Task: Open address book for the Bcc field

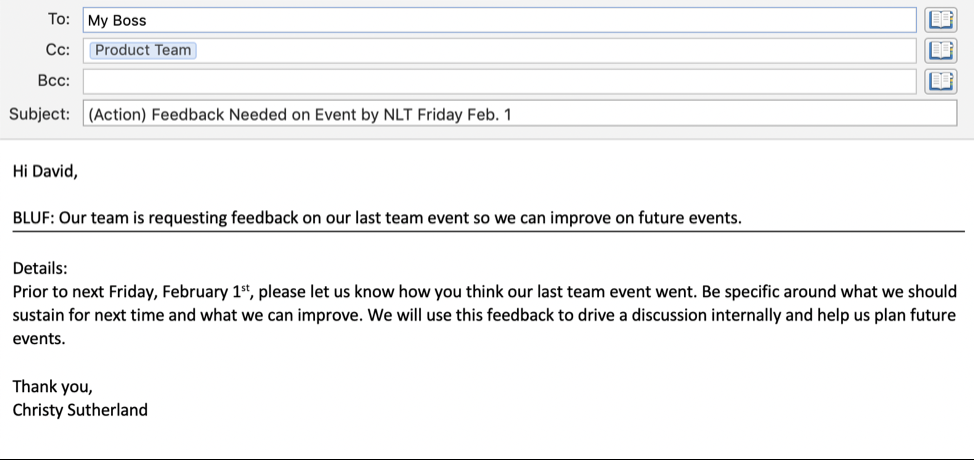Action: point(940,81)
